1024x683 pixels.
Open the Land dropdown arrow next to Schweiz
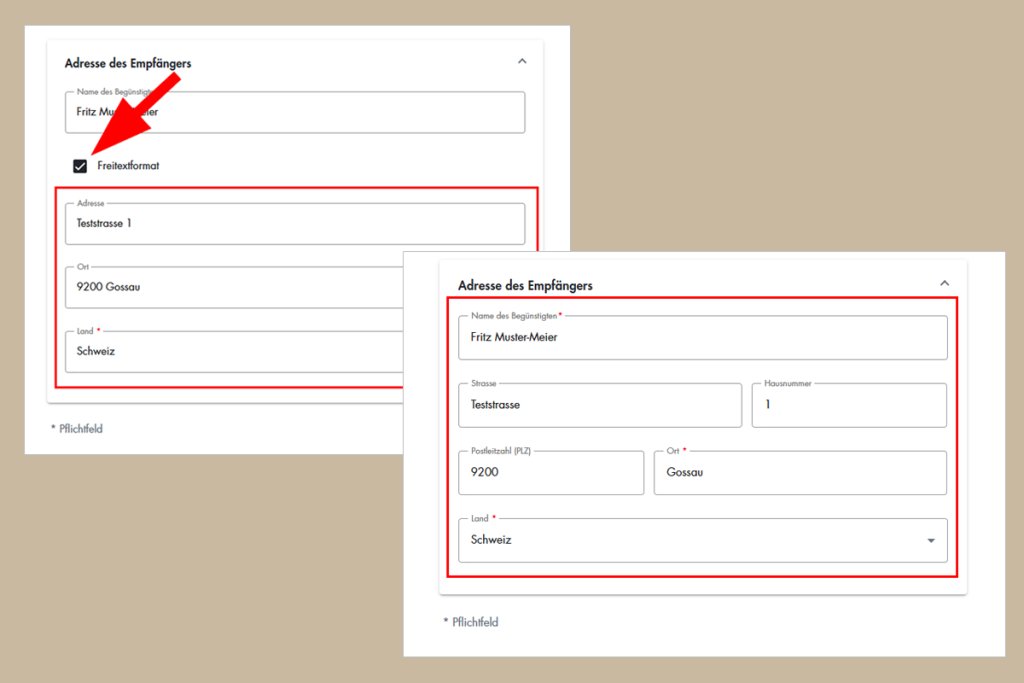tap(931, 540)
